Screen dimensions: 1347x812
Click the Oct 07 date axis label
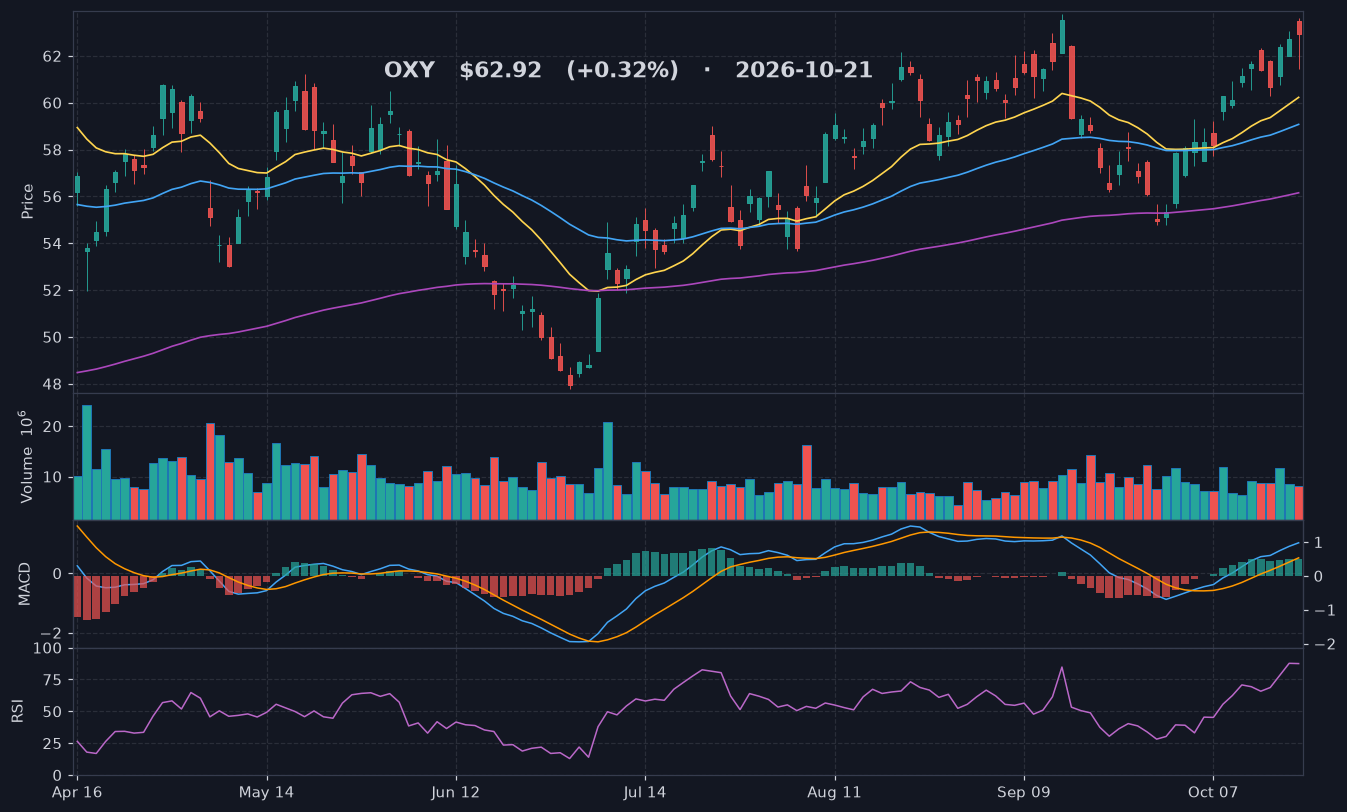click(x=1212, y=792)
